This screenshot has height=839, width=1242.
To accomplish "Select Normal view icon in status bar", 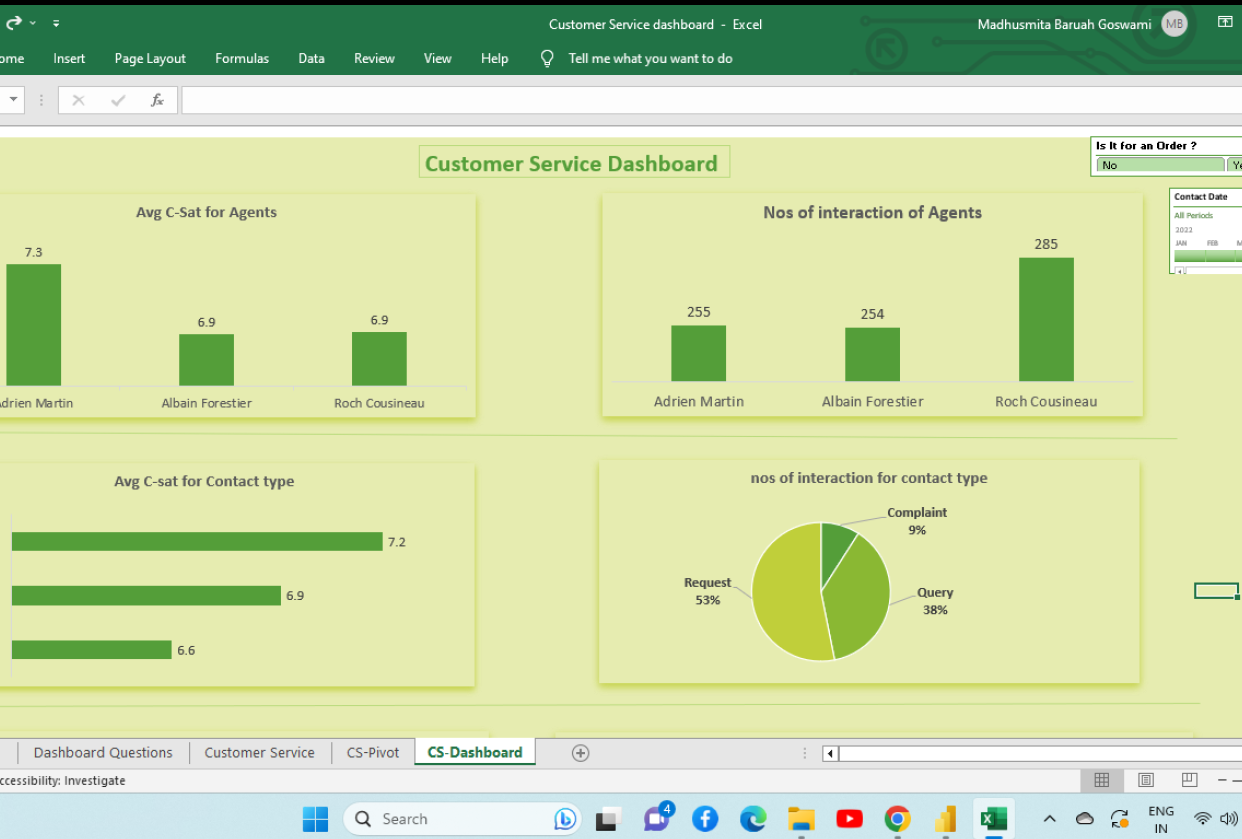I will click(1102, 780).
